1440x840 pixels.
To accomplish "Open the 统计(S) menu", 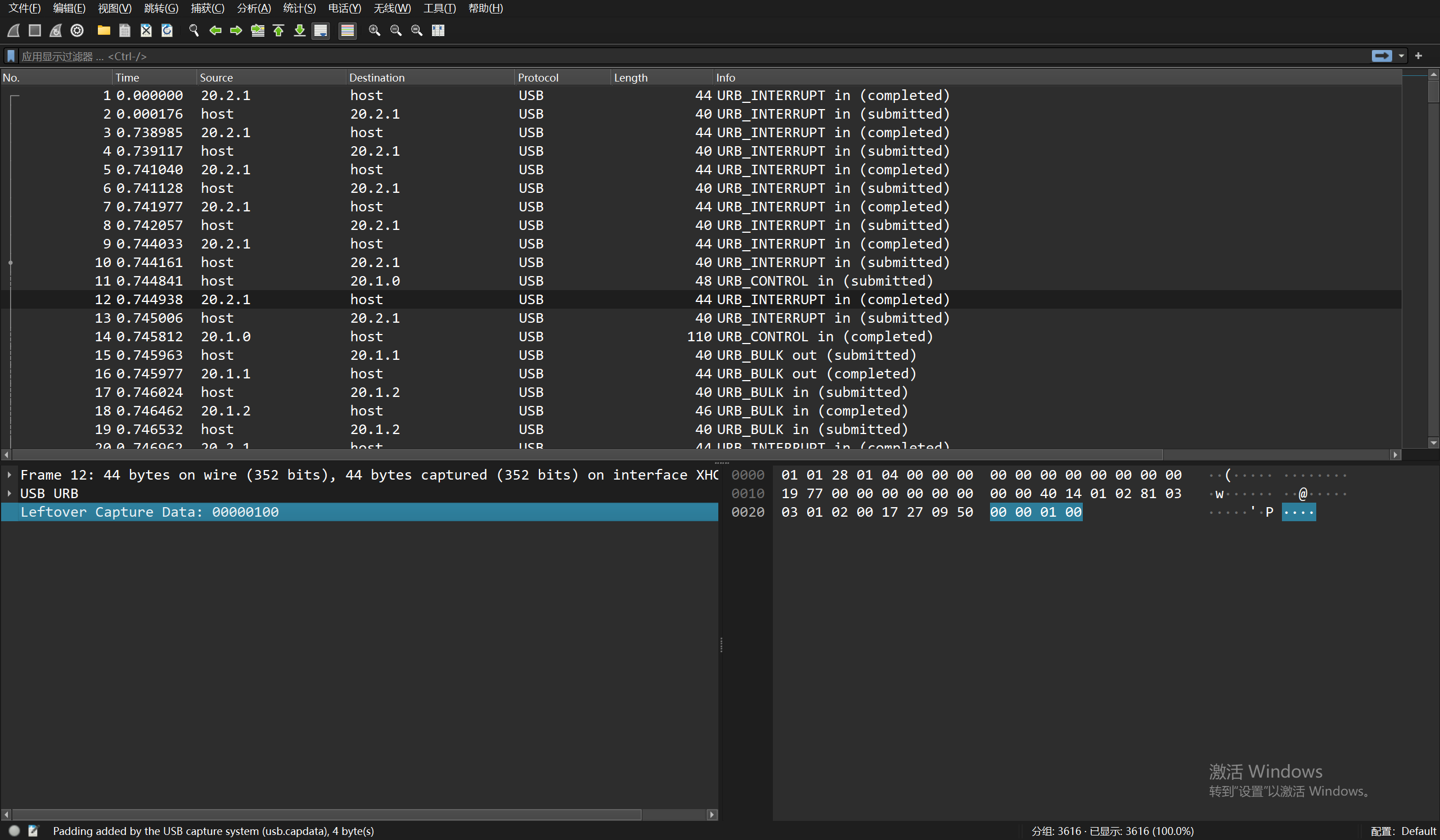I will coord(299,8).
